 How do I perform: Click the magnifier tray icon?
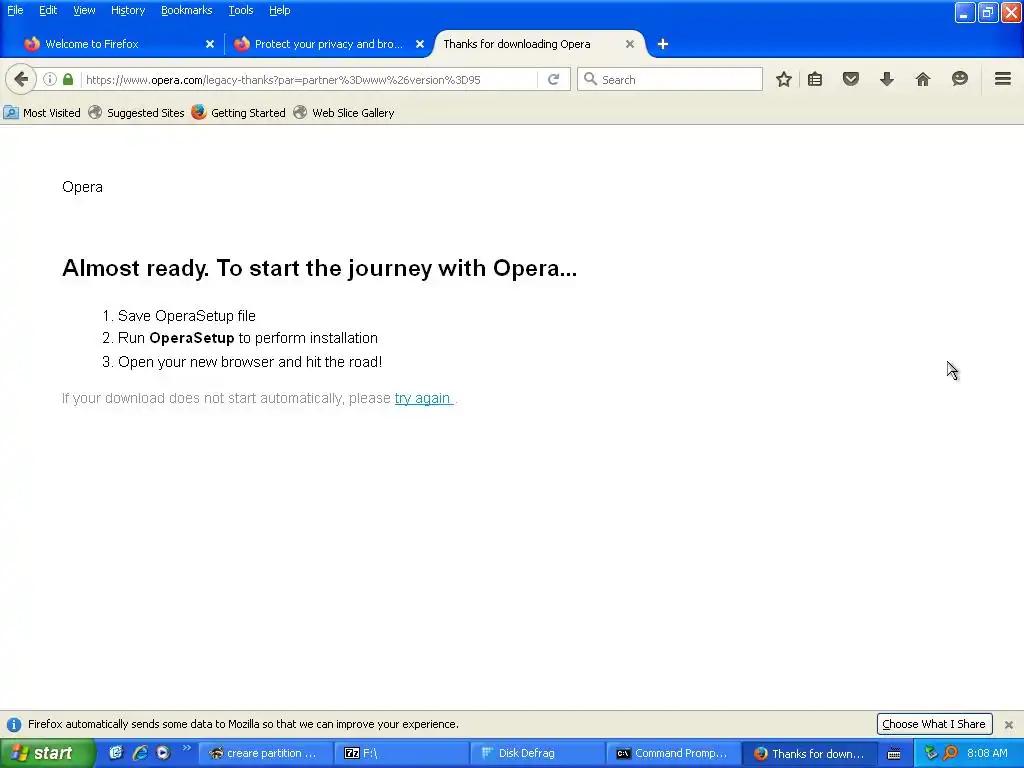[x=950, y=753]
